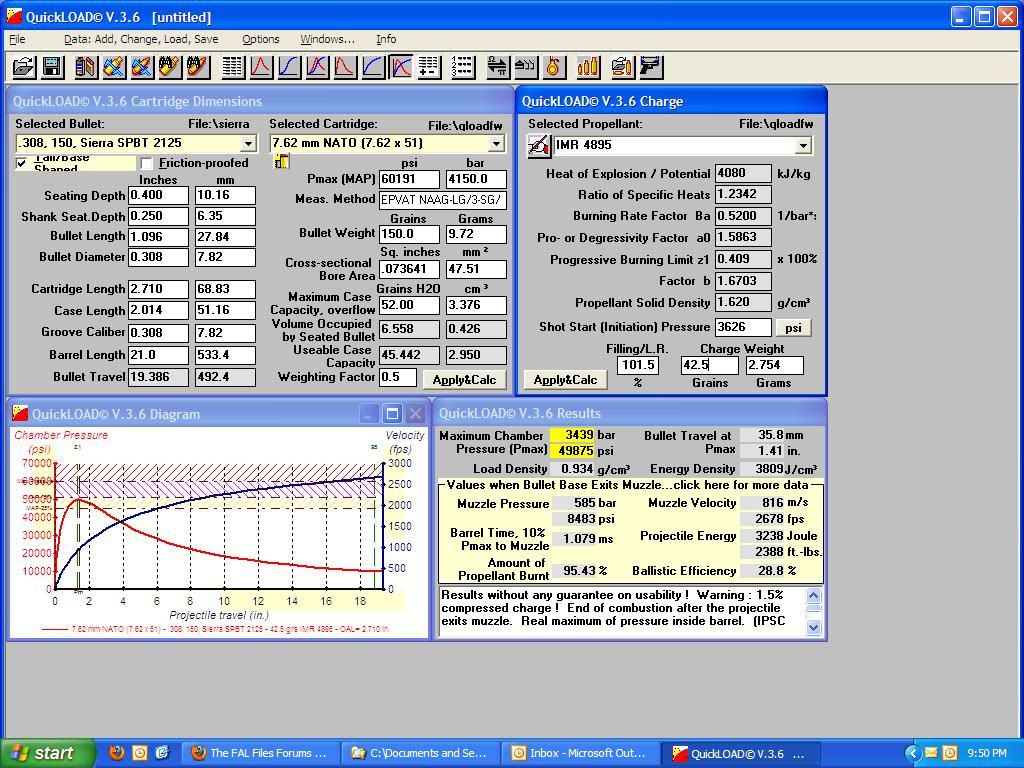The image size is (1024, 768).
Task: Click the Barrel Length inches field
Action: point(158,355)
